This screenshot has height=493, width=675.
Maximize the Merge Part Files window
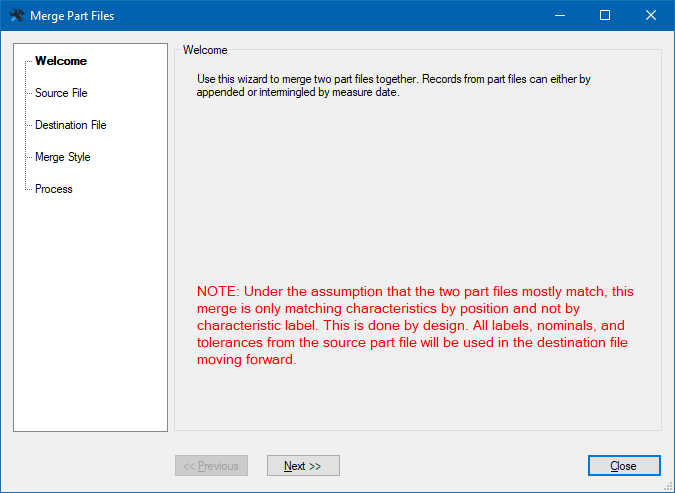605,16
